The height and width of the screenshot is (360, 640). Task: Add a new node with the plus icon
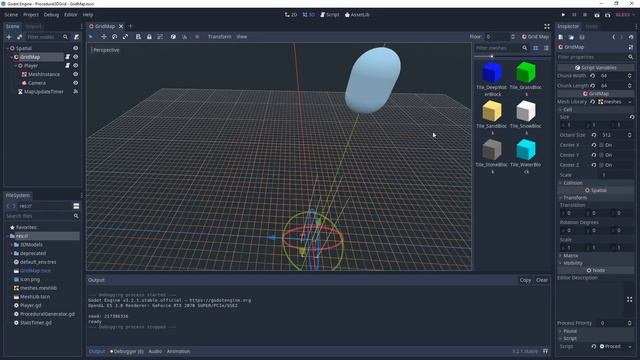pyautogui.click(x=9, y=37)
